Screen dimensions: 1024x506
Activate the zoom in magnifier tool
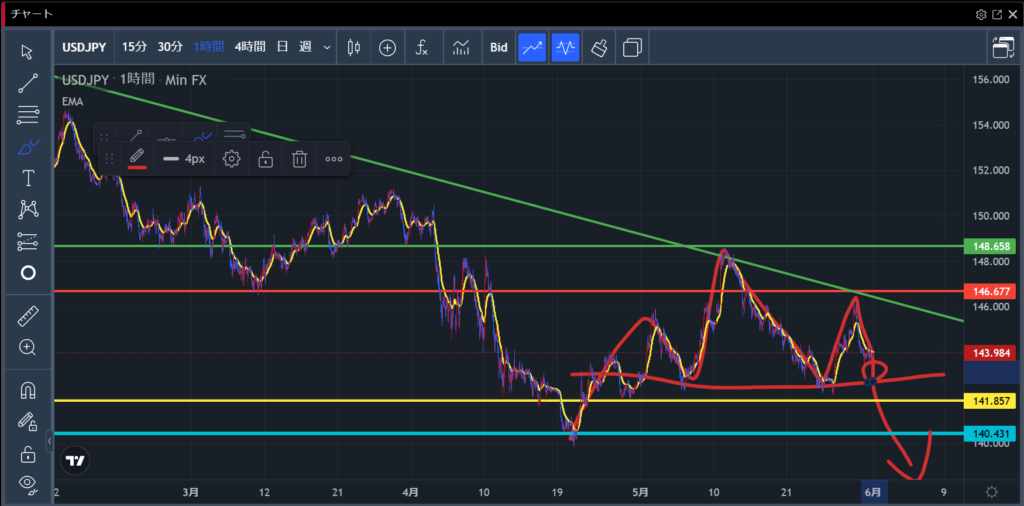pos(27,347)
